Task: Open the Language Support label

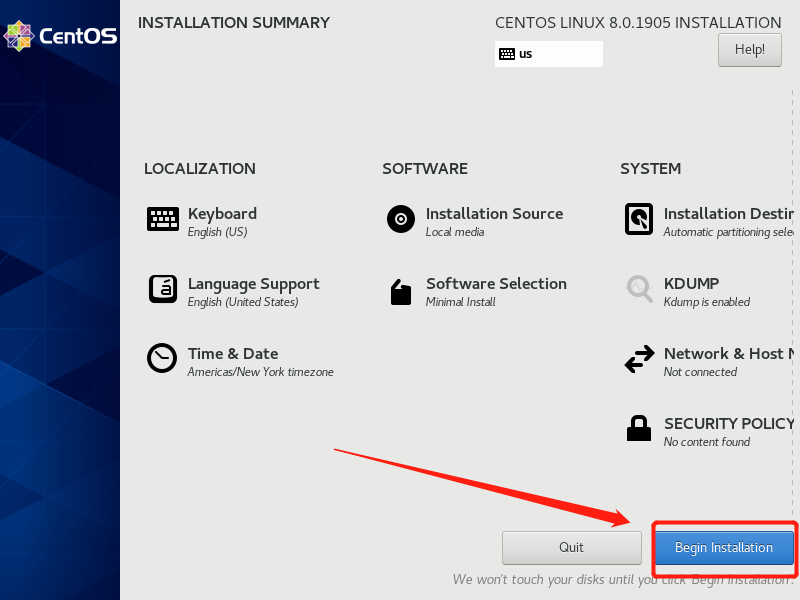Action: click(254, 284)
